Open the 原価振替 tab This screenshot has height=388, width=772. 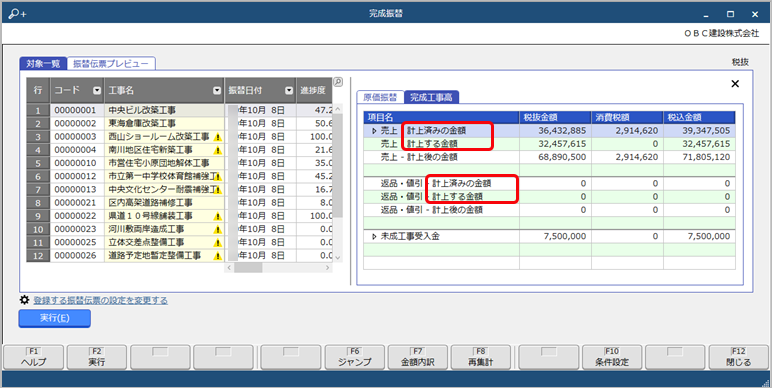click(380, 97)
